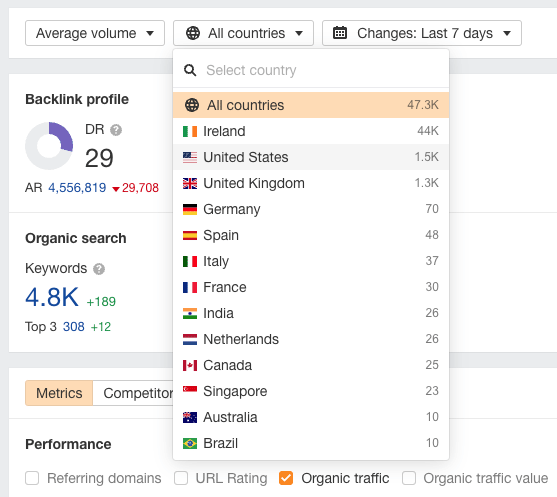The height and width of the screenshot is (497, 557).
Task: Click the India flag icon
Action: tap(190, 313)
